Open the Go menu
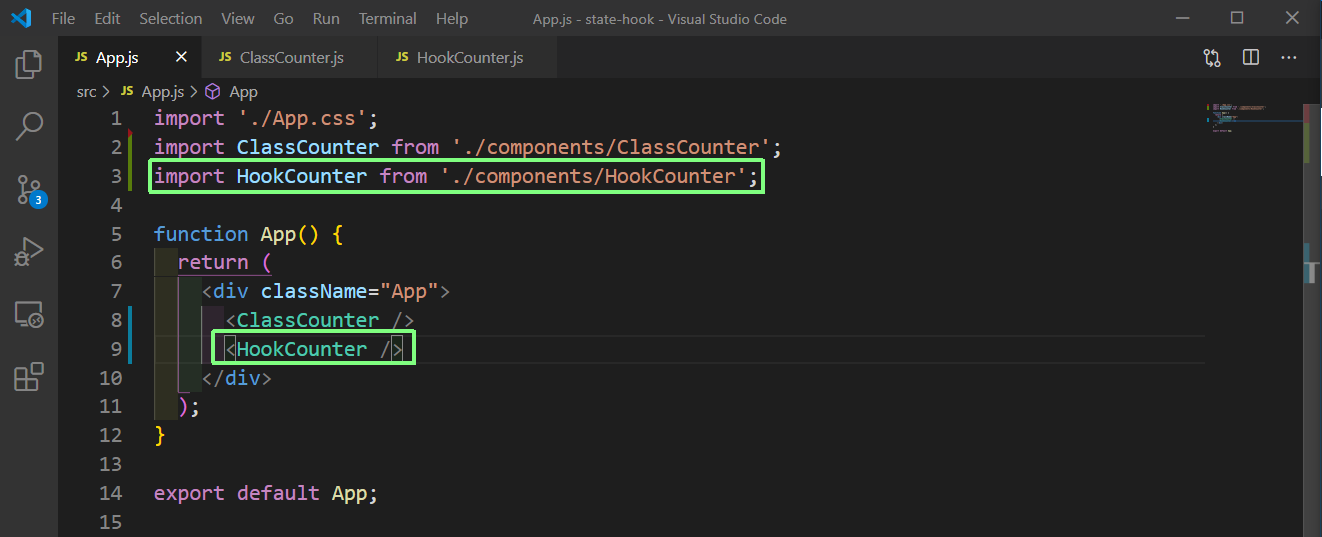 click(x=284, y=19)
